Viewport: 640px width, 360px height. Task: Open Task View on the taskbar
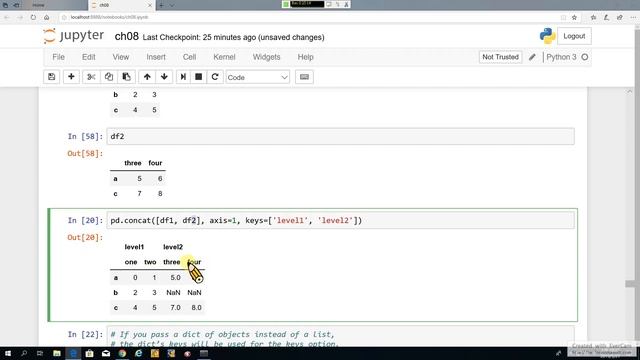point(40,353)
